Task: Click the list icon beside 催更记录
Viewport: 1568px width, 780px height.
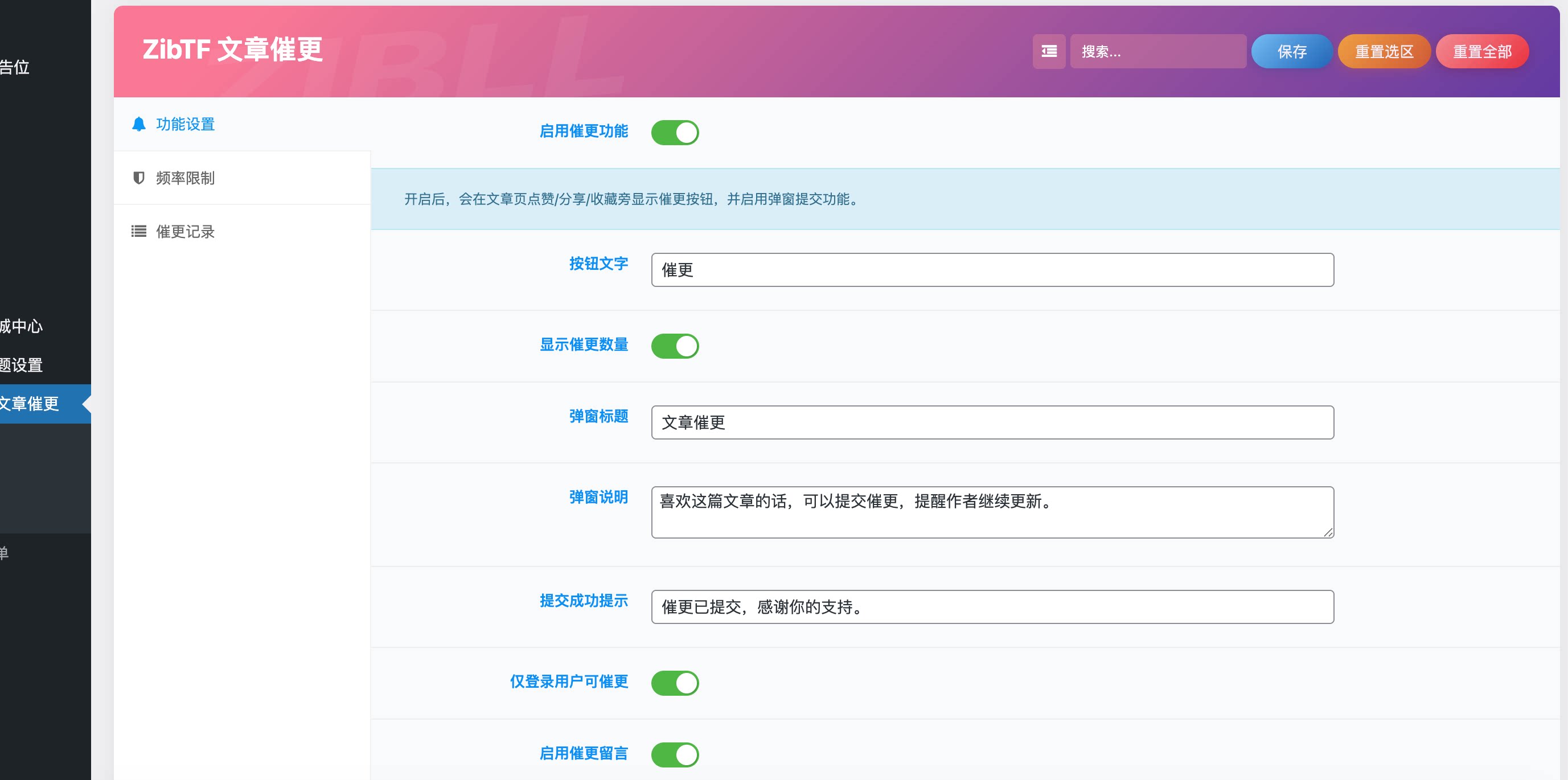Action: coord(139,231)
